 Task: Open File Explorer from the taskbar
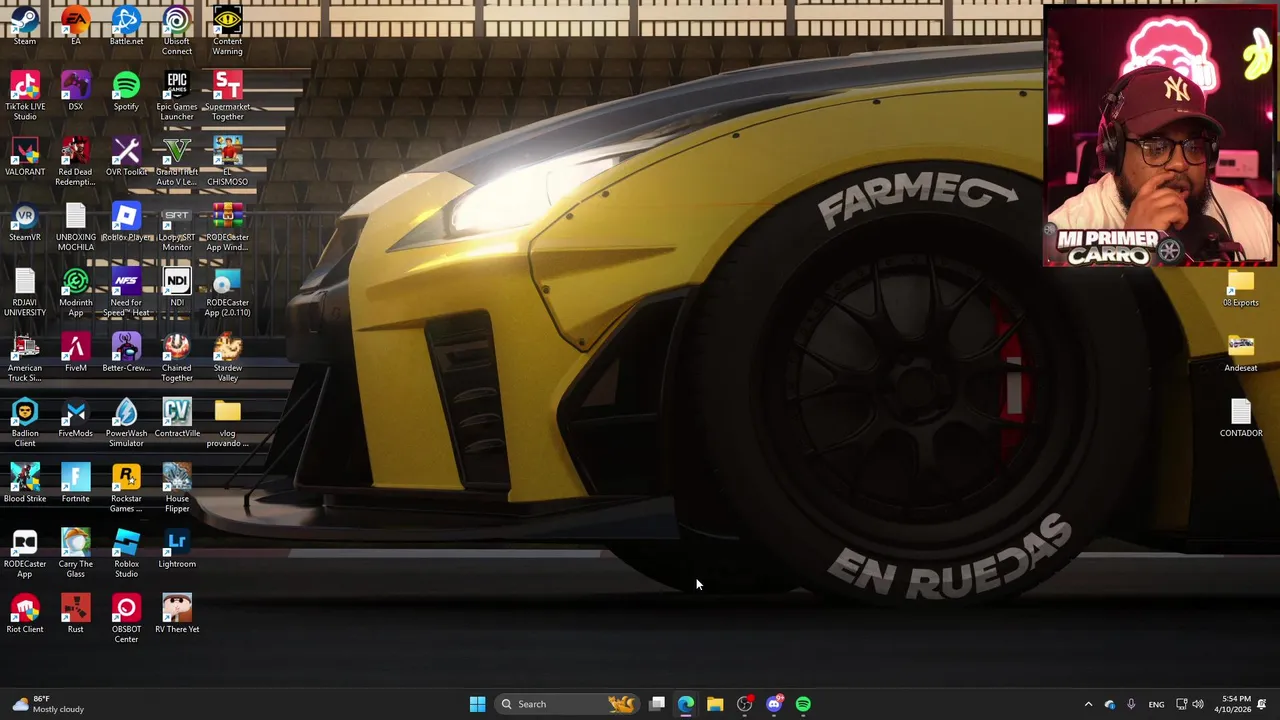point(715,704)
